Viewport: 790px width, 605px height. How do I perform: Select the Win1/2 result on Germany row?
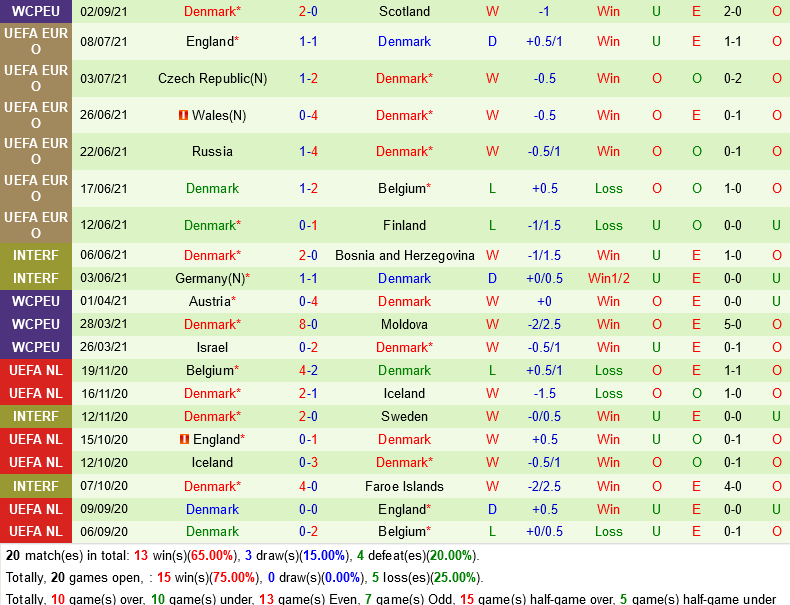click(x=609, y=279)
